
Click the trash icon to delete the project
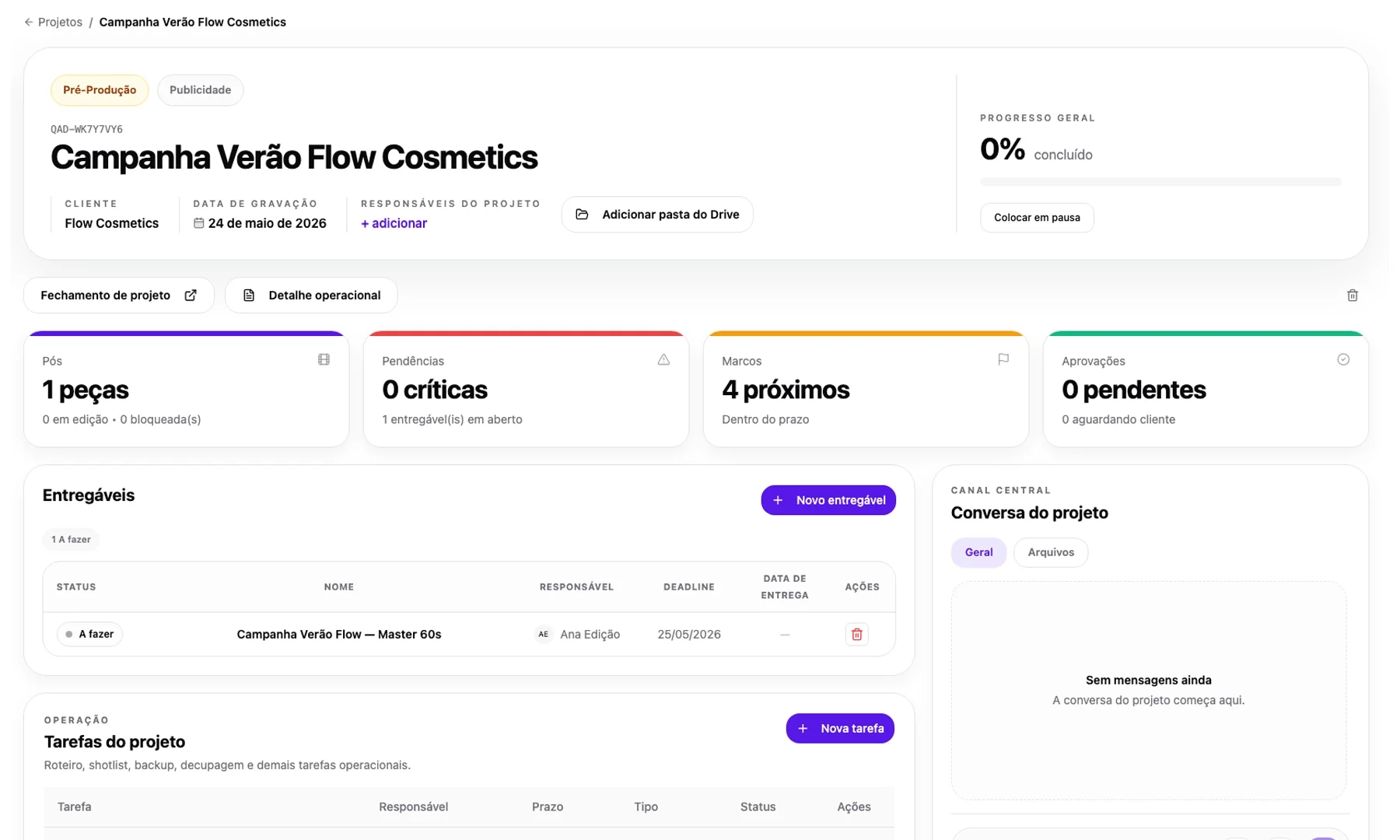click(1353, 296)
